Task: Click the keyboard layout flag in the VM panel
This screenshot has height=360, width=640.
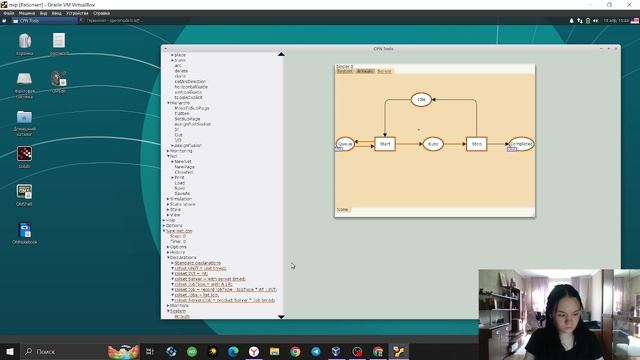Action: 635,20
